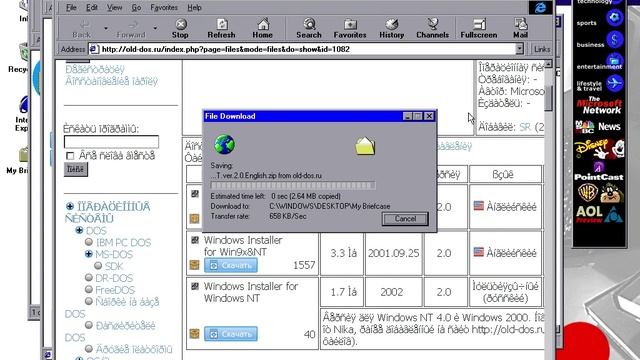Image resolution: width=640 pixels, height=360 pixels.
Task: Click the US flag in Win9x&NT row
Action: pos(478,251)
